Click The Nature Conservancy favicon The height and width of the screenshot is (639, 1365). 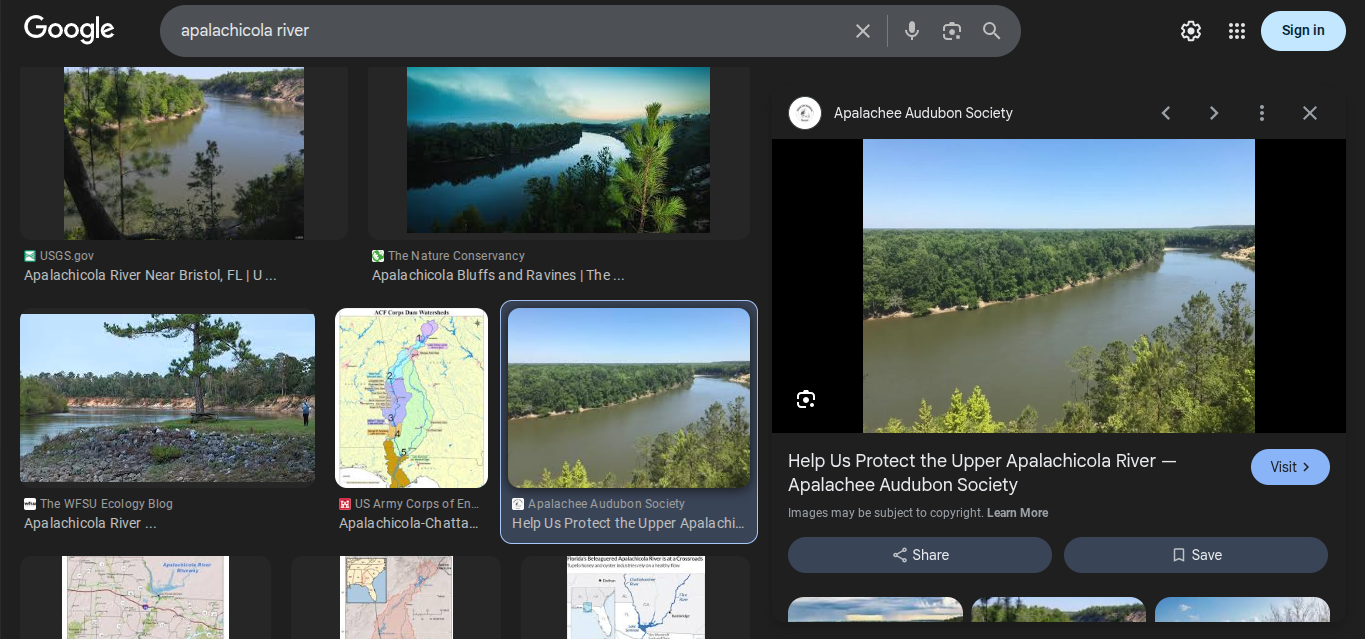(x=378, y=256)
